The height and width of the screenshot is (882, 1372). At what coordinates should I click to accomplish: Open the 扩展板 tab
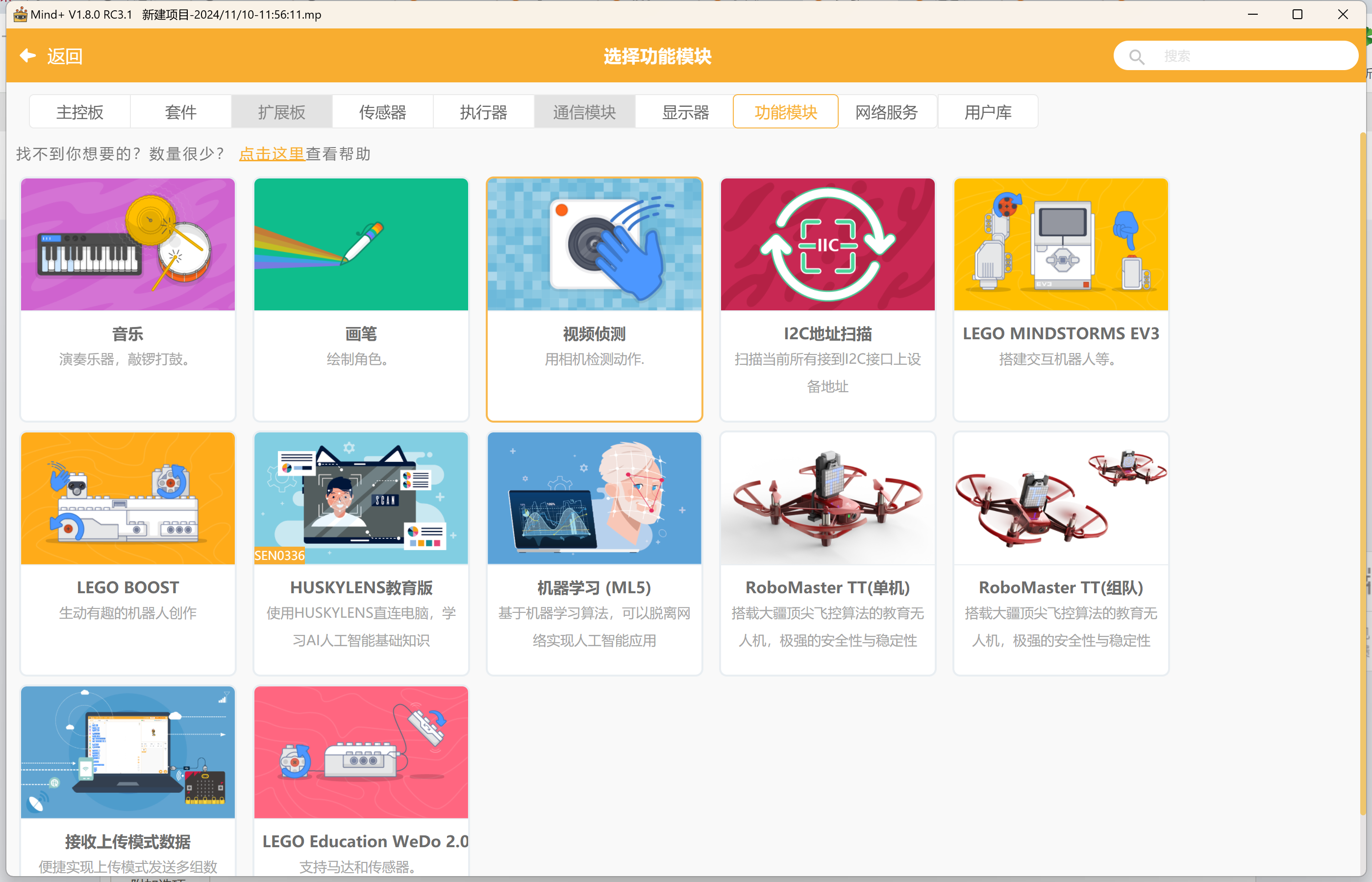[x=282, y=112]
